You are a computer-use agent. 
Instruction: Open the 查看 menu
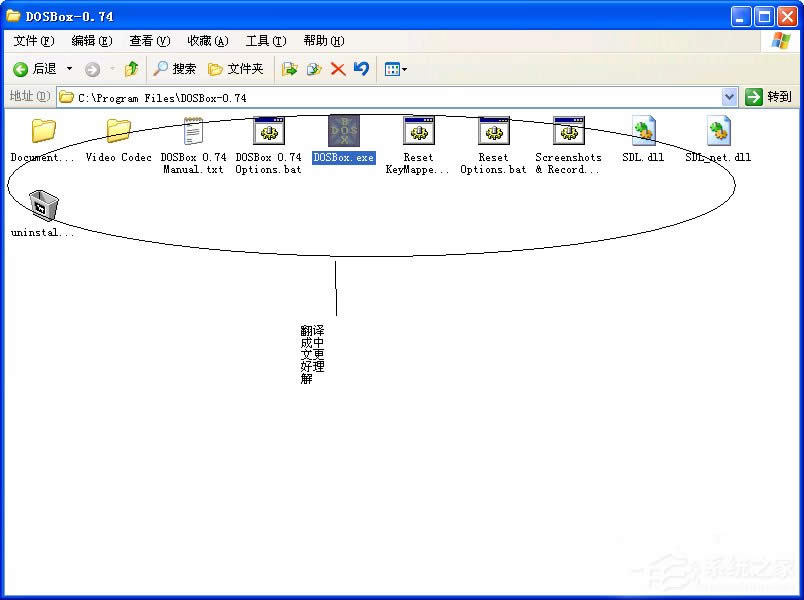click(148, 40)
